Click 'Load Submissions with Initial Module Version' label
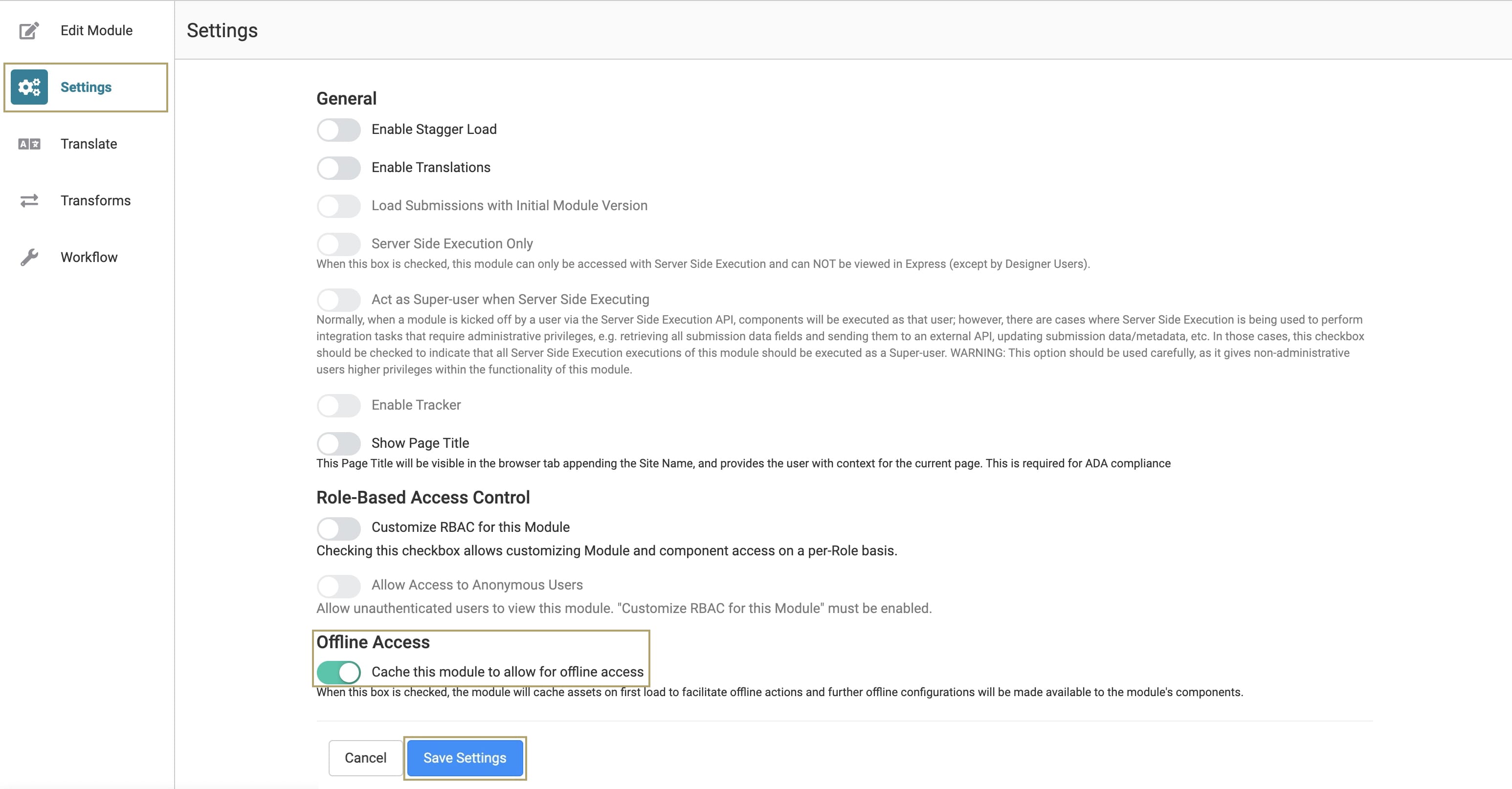The width and height of the screenshot is (1512, 789). (510, 205)
